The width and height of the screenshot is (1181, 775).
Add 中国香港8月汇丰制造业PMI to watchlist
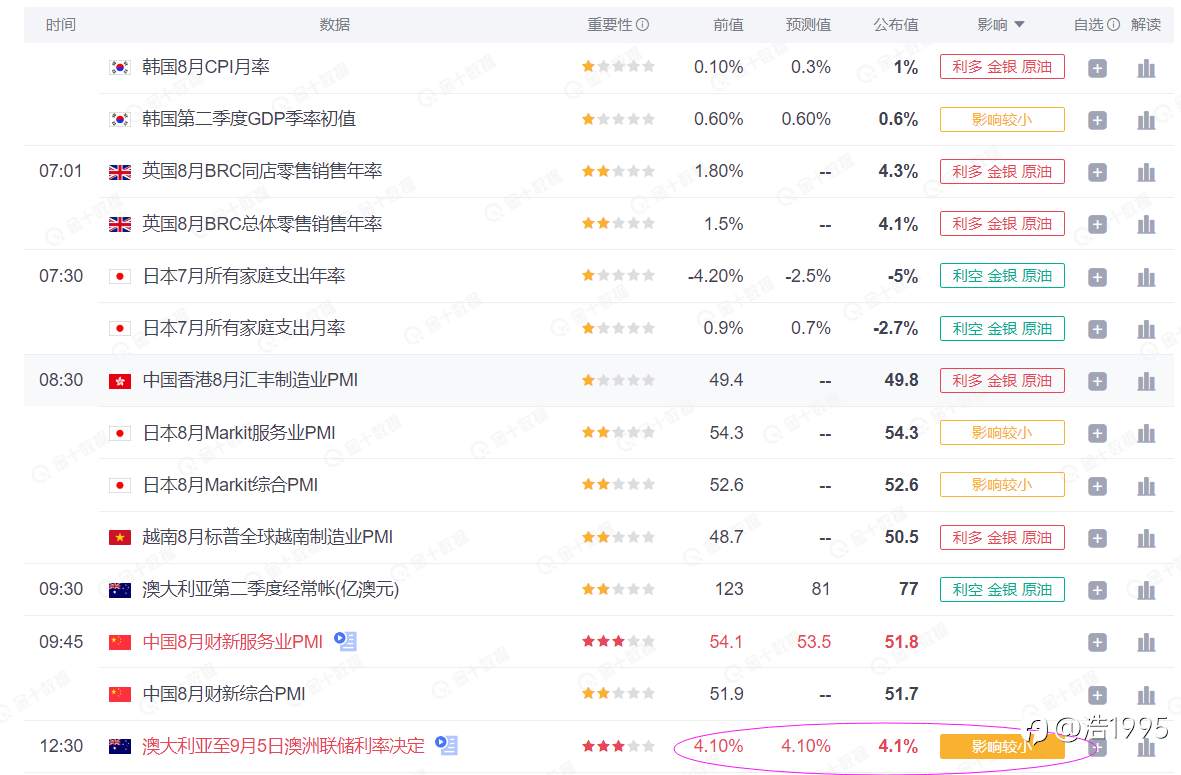(1097, 381)
